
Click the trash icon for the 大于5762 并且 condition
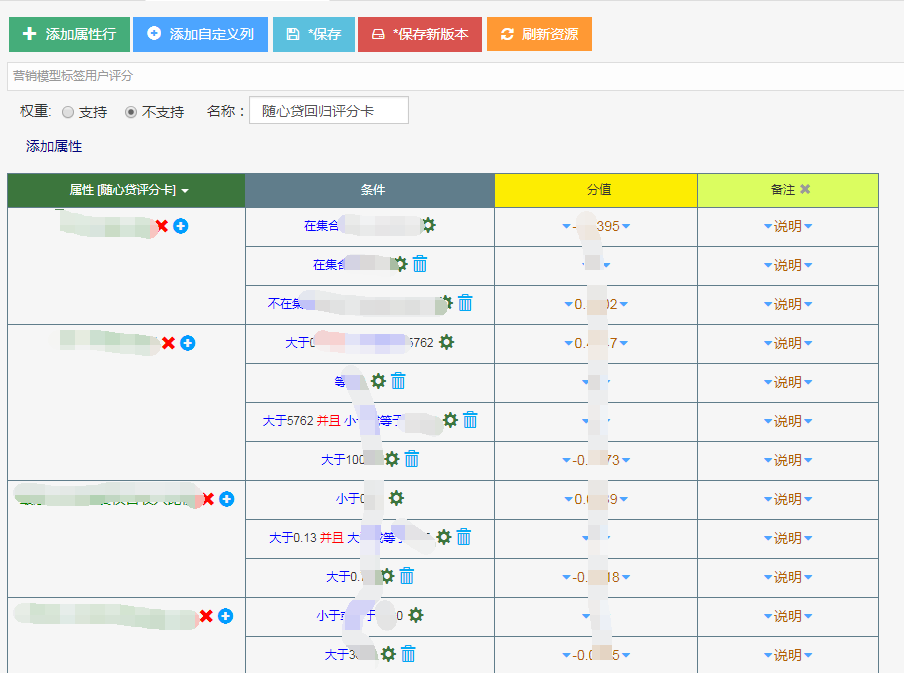470,420
